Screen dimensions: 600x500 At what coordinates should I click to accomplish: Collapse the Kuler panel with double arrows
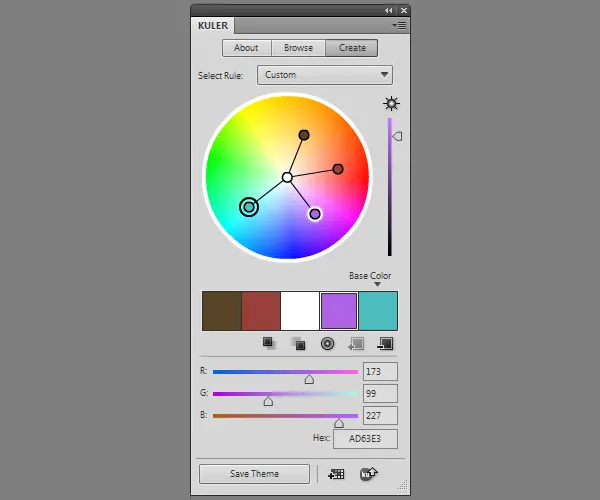pos(389,11)
